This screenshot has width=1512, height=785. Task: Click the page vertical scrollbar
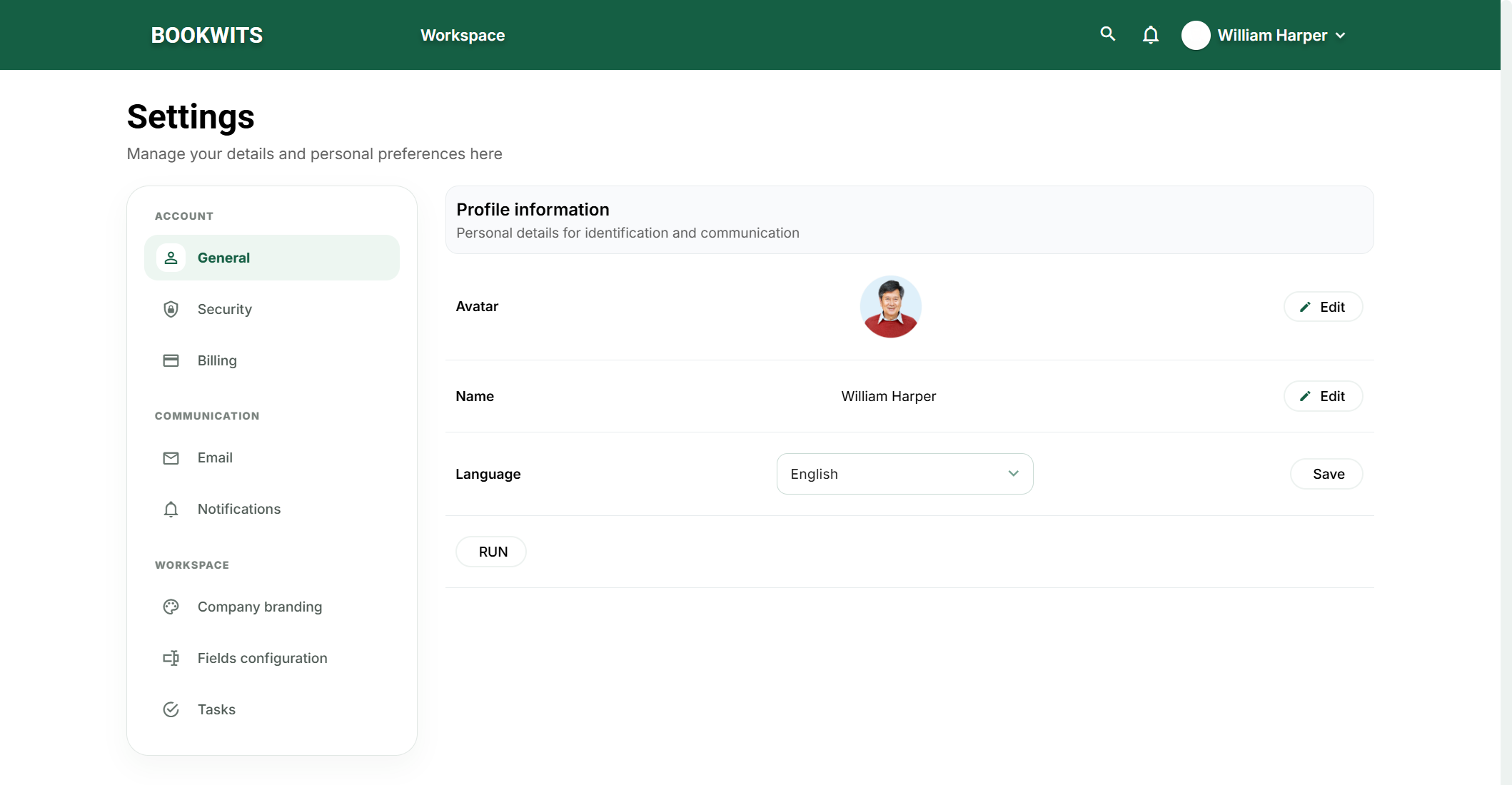point(1506,392)
